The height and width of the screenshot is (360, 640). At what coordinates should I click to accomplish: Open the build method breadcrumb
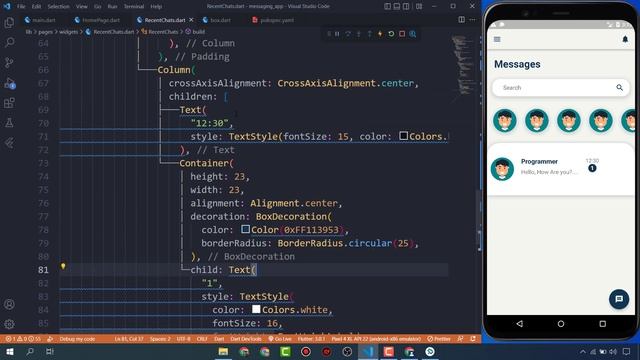point(196,32)
